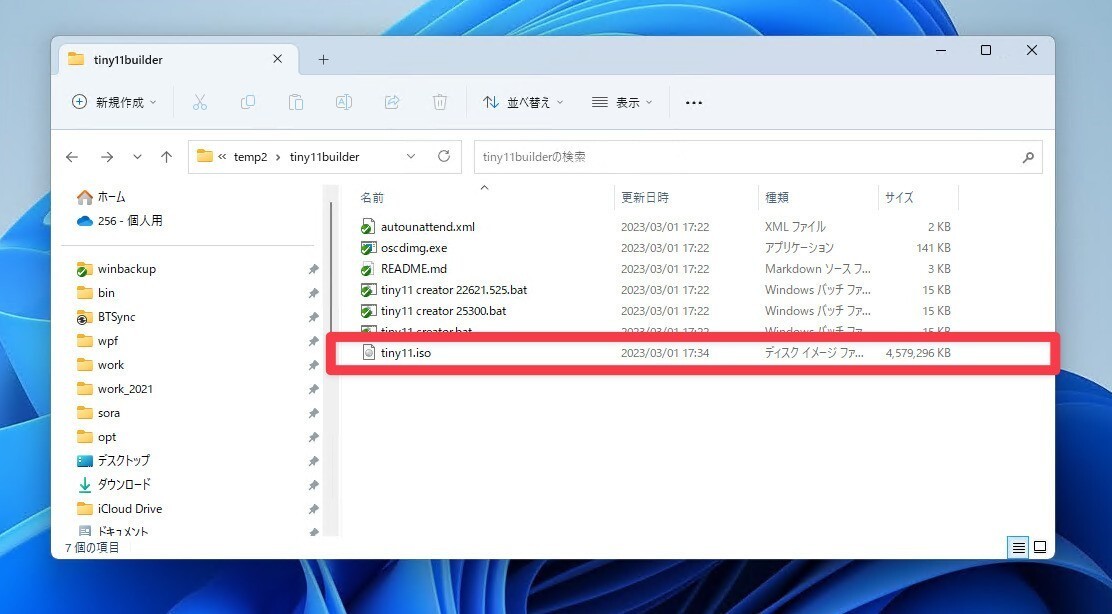
Task: Click the Share icon
Action: coord(392,102)
